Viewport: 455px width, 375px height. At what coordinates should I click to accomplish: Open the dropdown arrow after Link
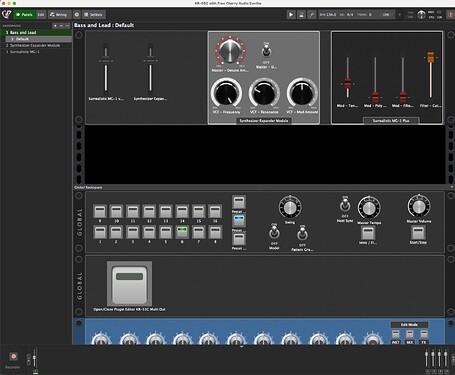point(400,15)
